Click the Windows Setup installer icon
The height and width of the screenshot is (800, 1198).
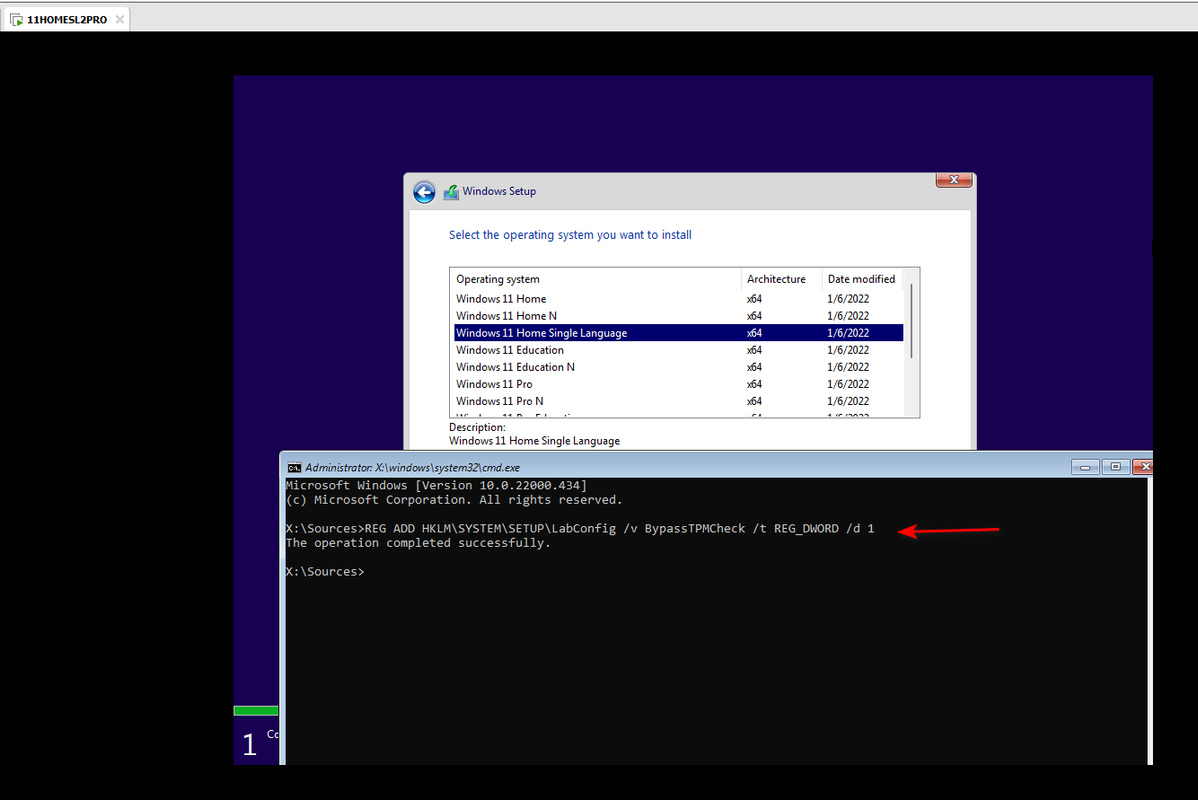point(451,192)
